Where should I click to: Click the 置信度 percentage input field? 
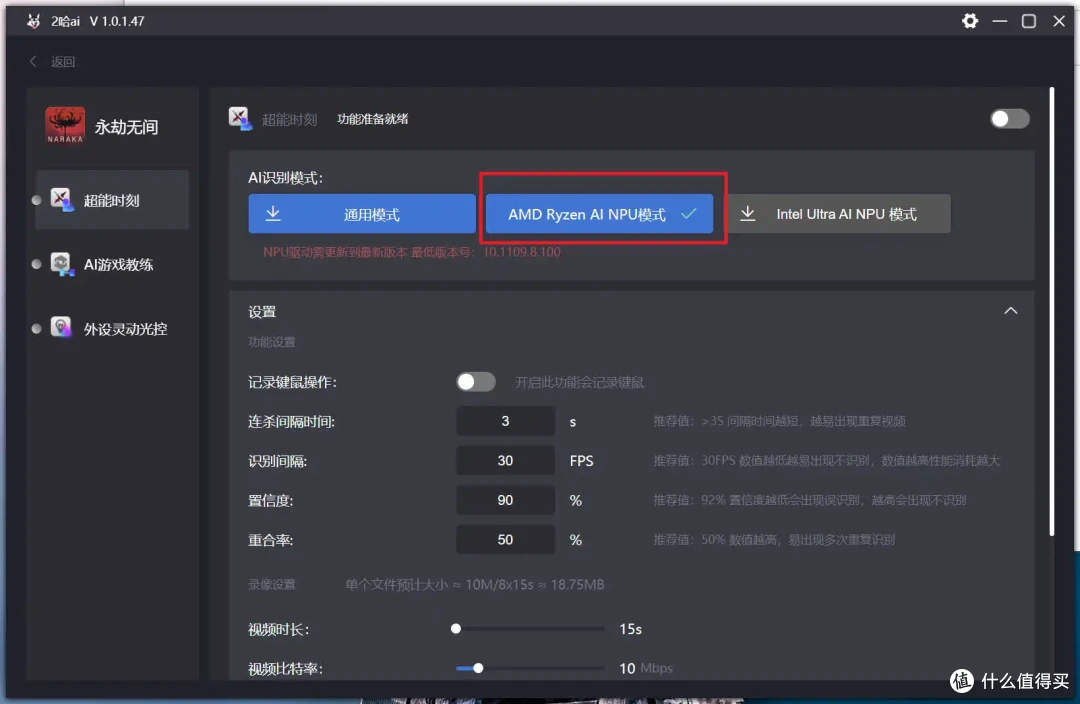(x=505, y=500)
